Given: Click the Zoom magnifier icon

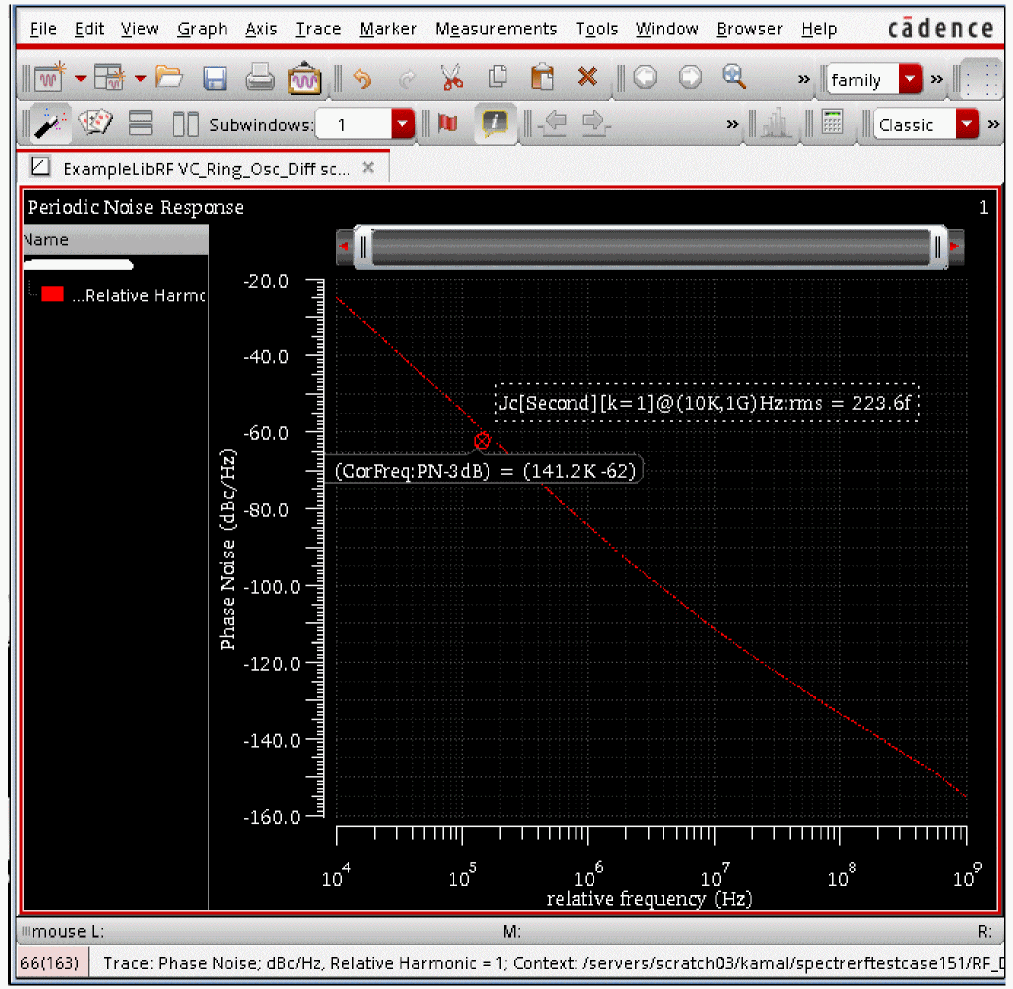Looking at the screenshot, I should (735, 77).
